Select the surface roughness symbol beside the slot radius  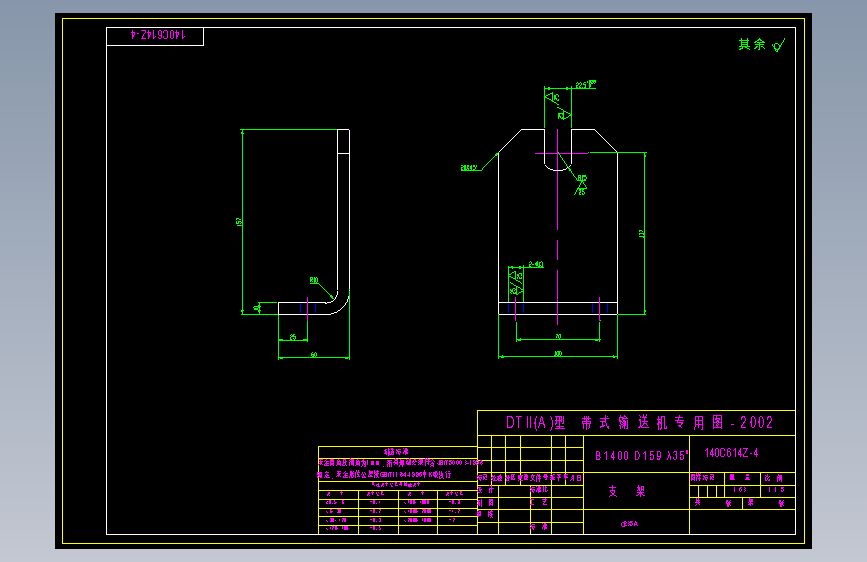(580, 189)
